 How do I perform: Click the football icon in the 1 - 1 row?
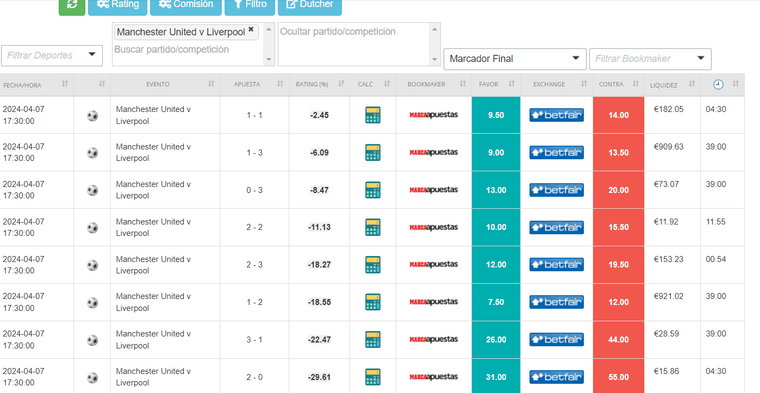pyautogui.click(x=92, y=115)
